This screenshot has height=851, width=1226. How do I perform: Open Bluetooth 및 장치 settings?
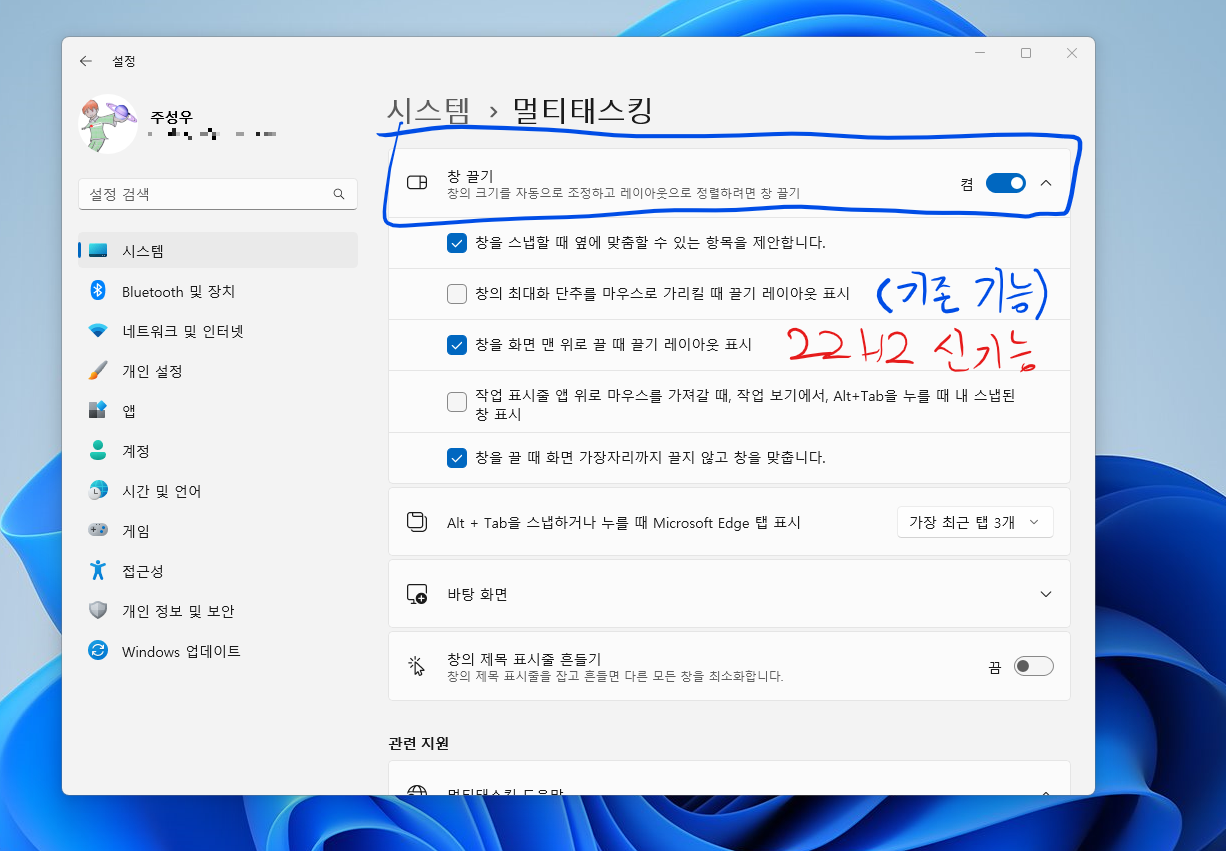(x=217, y=291)
